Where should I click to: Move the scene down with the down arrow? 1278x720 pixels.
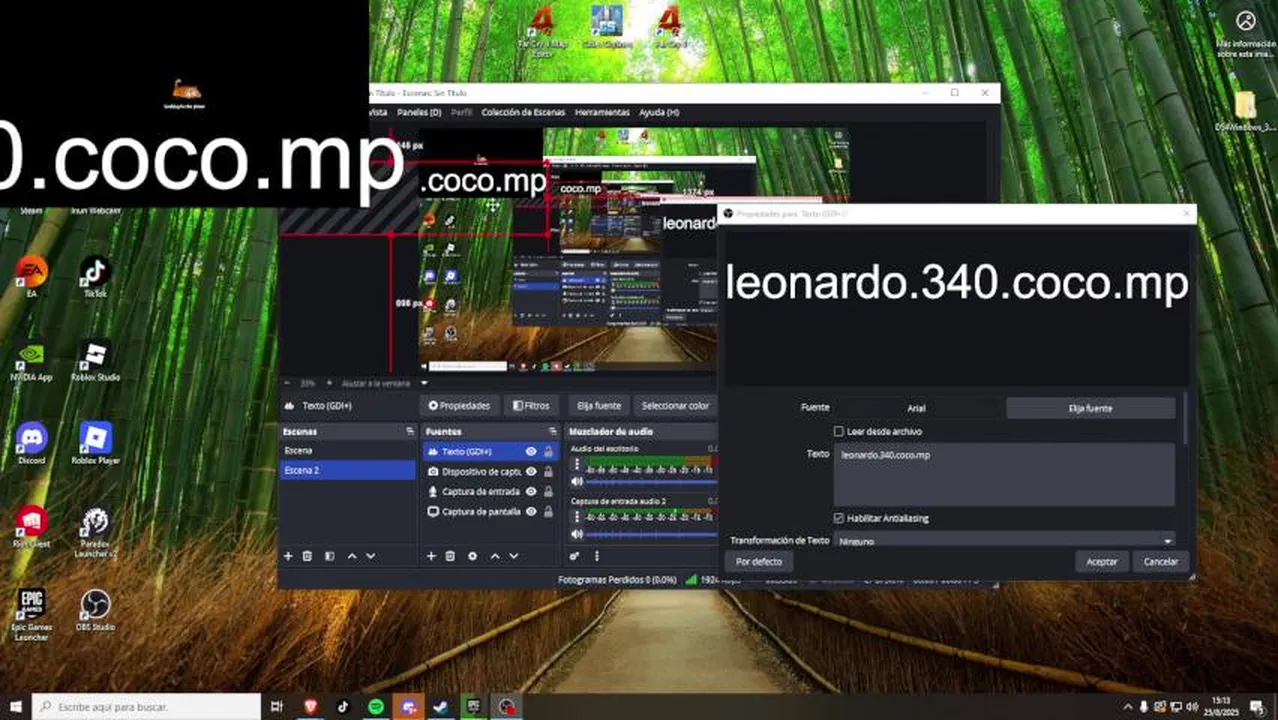click(x=371, y=556)
